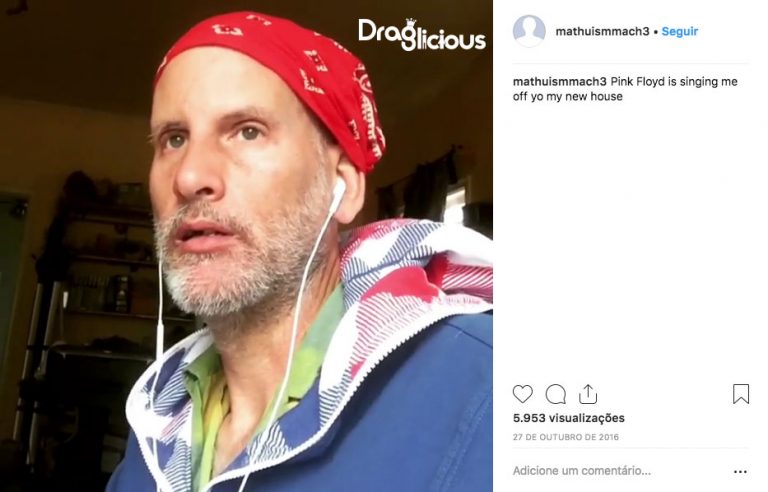Screen dimensions: 768x492
Task: Like the post with the heart icon
Action: click(522, 394)
